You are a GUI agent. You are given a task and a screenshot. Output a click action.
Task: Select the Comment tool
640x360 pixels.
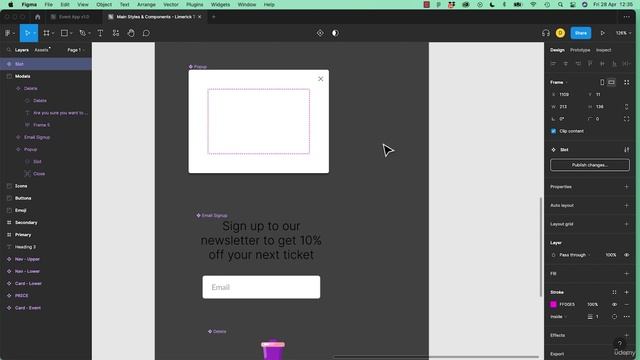pyautogui.click(x=146, y=33)
